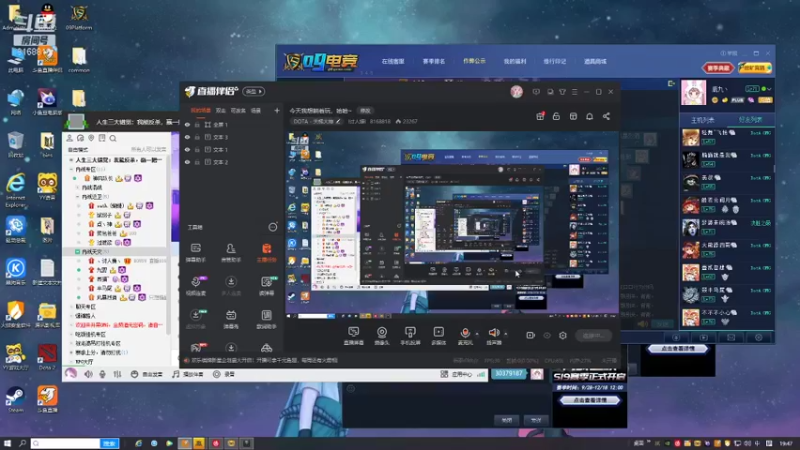This screenshot has width=800, height=450.
Task: Lock the 文本 1 source
Action: [x=197, y=149]
